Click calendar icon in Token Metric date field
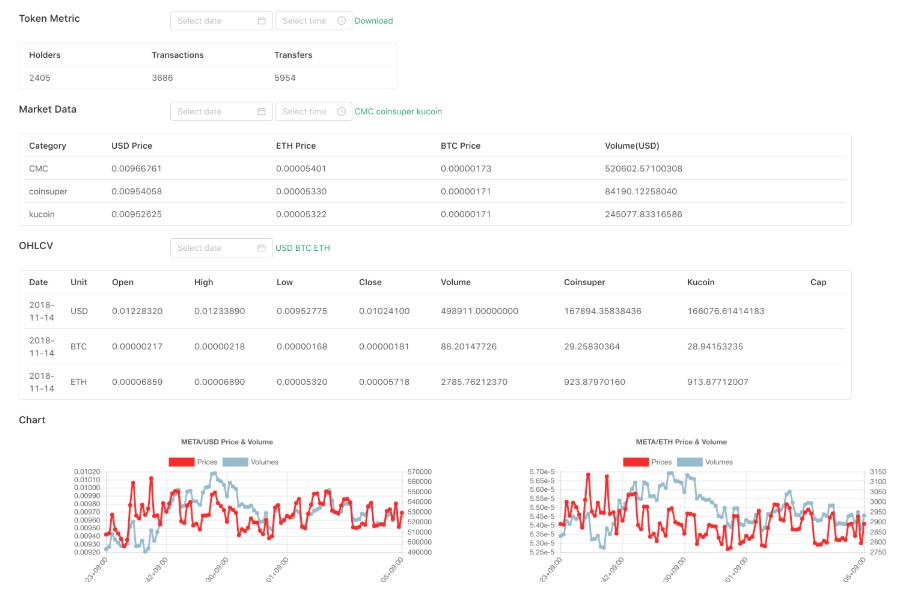 click(261, 21)
